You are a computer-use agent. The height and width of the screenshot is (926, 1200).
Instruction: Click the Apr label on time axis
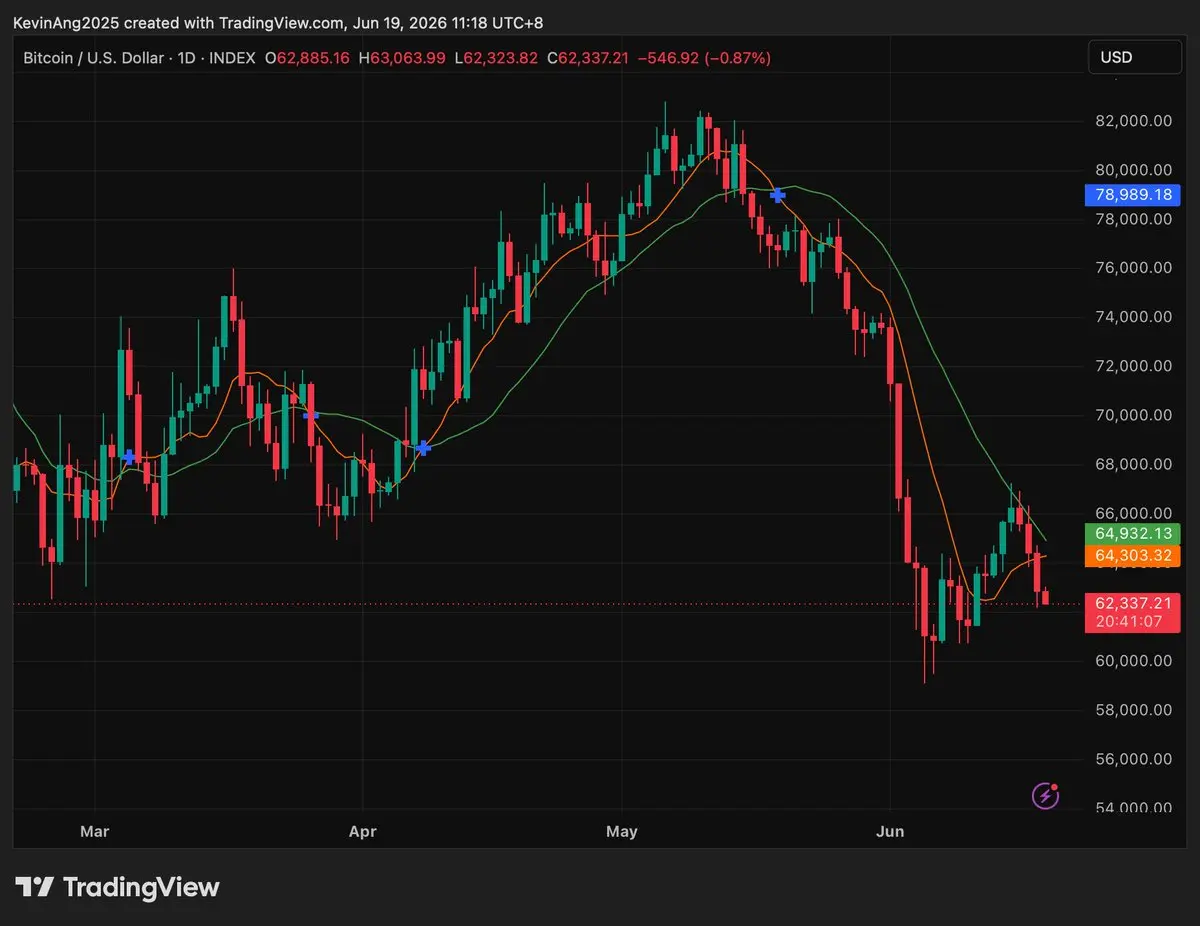pyautogui.click(x=362, y=831)
